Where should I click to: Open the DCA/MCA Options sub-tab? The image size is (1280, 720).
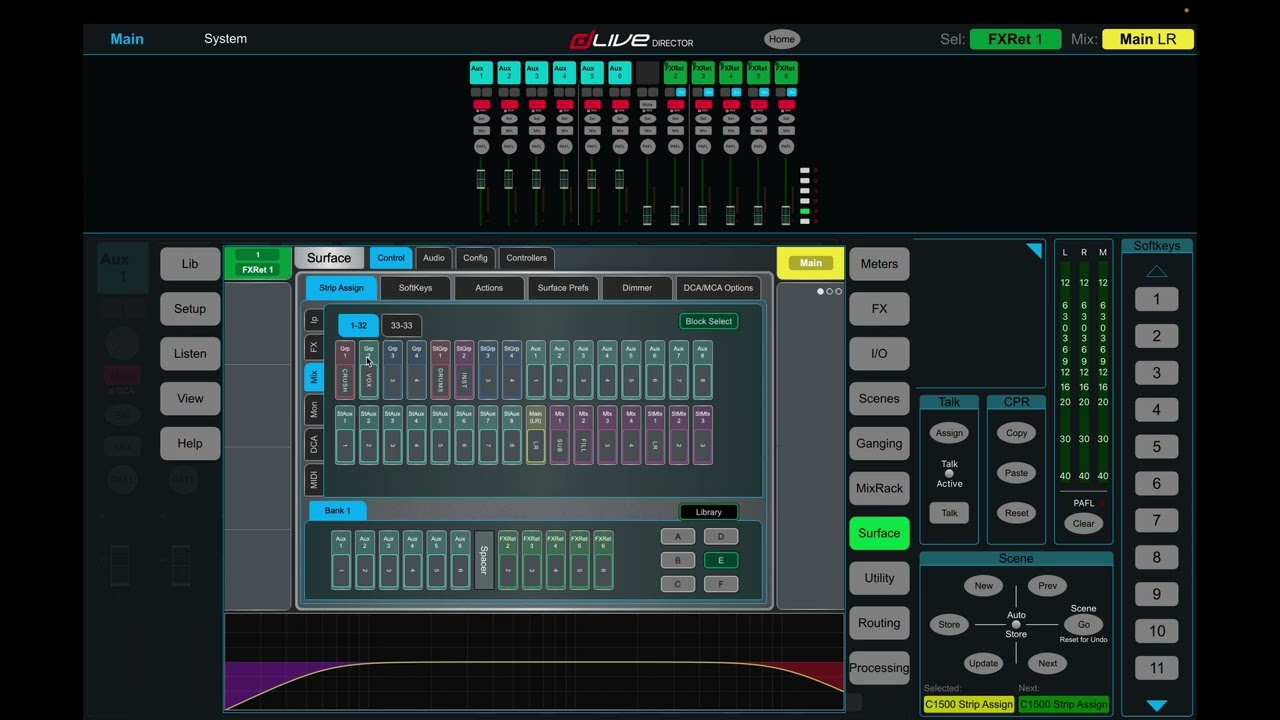click(718, 288)
